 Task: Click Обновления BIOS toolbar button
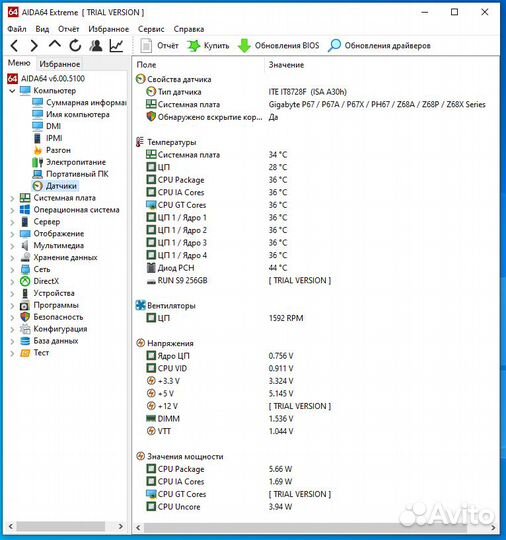pyautogui.click(x=279, y=45)
